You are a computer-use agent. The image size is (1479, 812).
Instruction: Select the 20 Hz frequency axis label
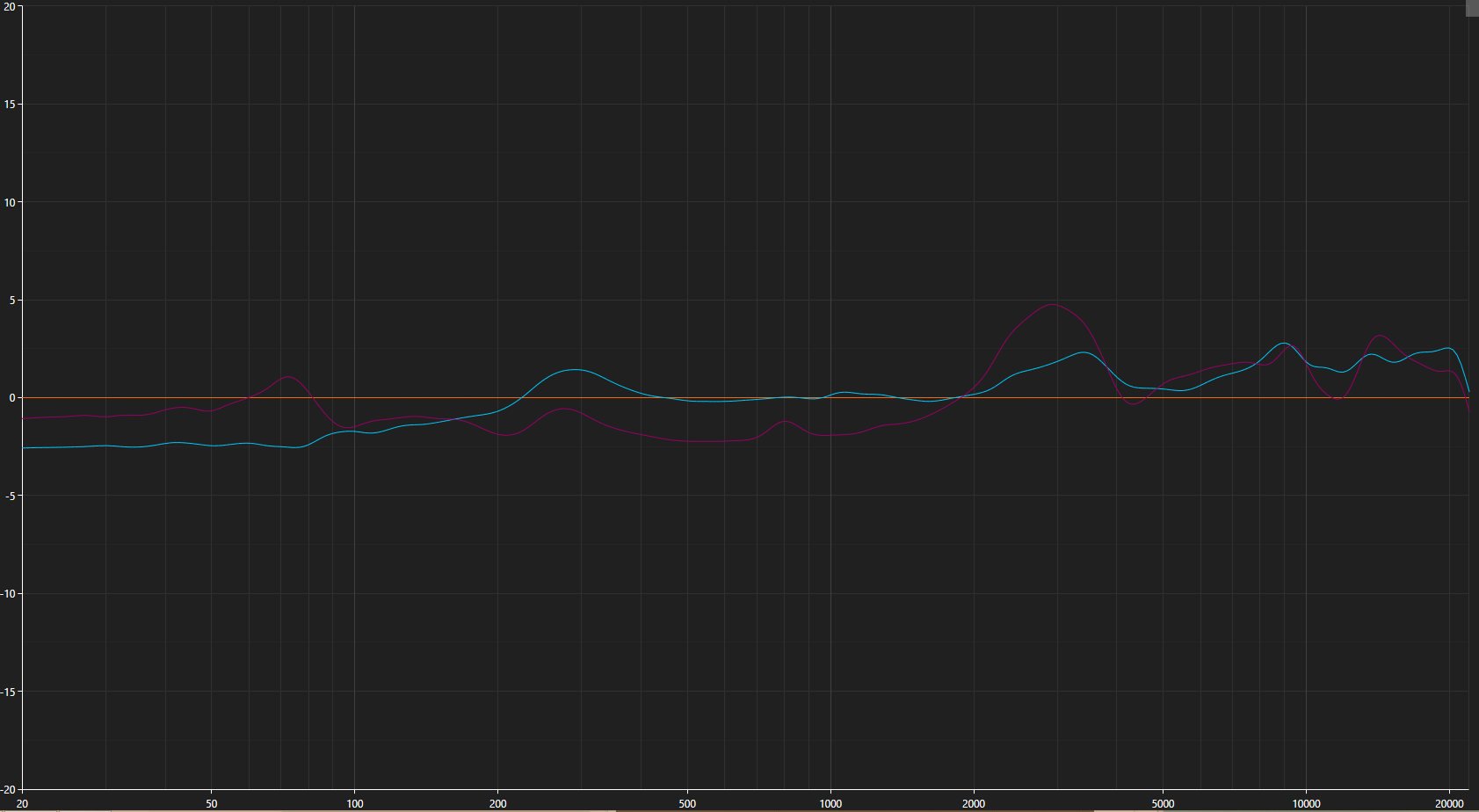pos(21,803)
